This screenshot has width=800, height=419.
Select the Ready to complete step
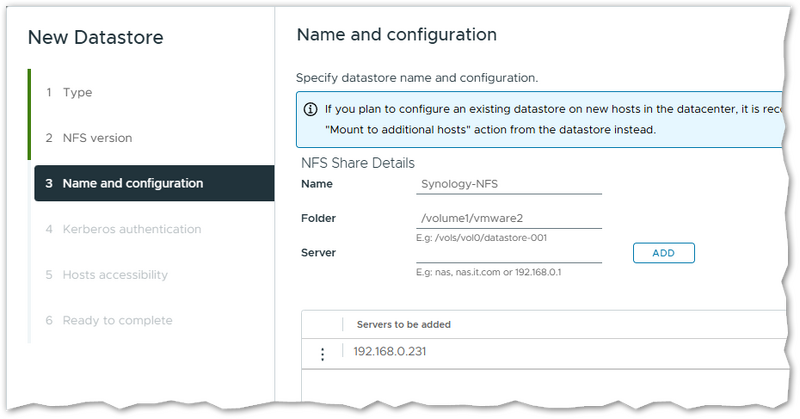coord(117,320)
